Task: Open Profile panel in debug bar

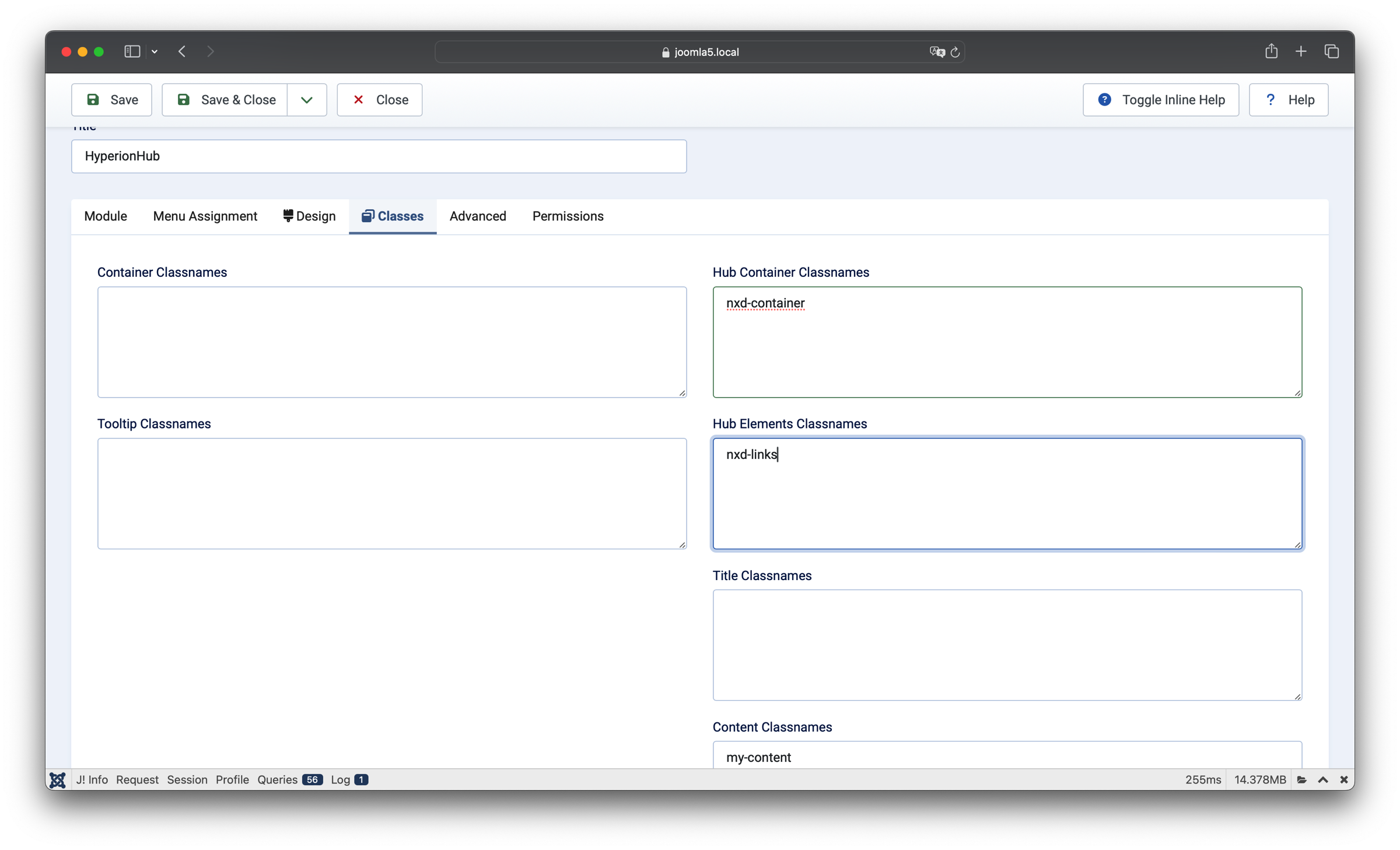Action: [232, 780]
